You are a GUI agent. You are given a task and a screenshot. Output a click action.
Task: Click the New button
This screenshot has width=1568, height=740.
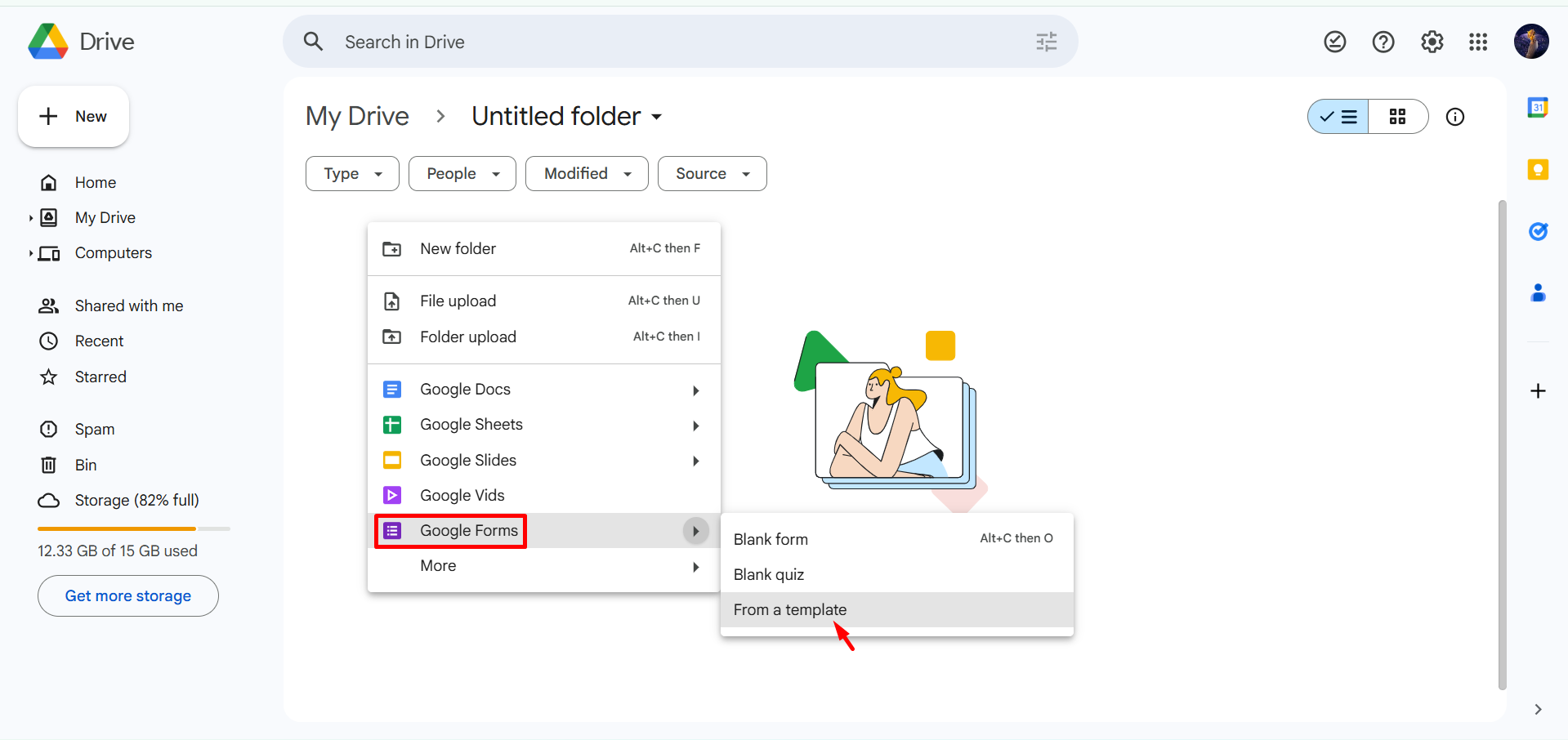coord(74,117)
